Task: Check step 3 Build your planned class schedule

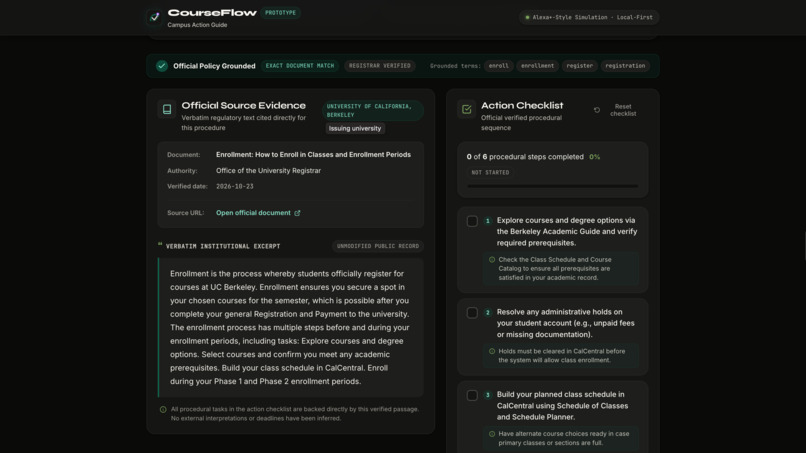Action: tap(472, 395)
